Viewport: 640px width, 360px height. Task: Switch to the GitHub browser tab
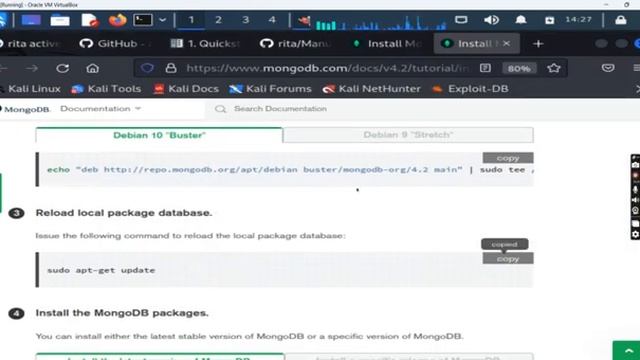point(116,44)
